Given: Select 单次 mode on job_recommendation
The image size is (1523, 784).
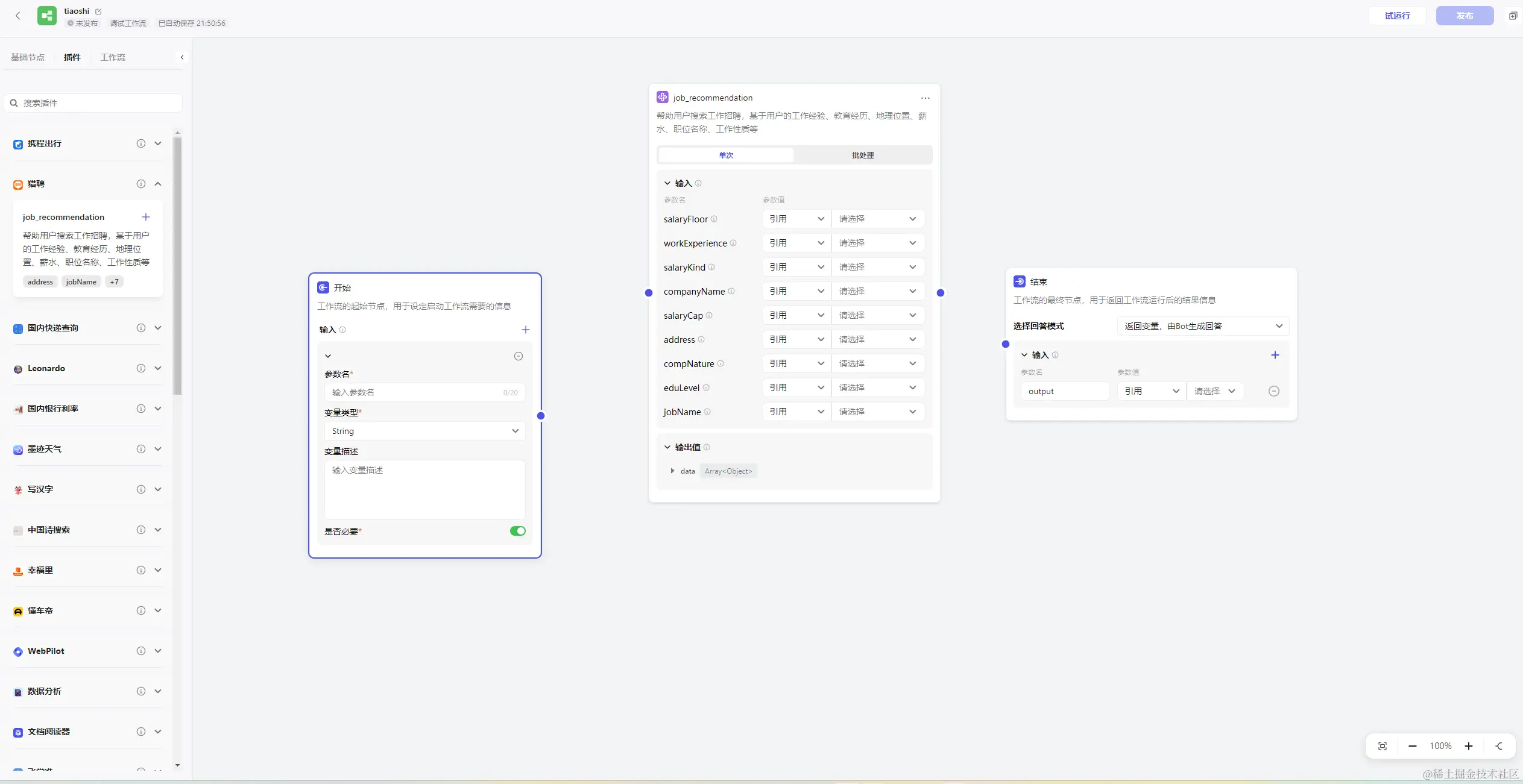Looking at the screenshot, I should pyautogui.click(x=726, y=155).
